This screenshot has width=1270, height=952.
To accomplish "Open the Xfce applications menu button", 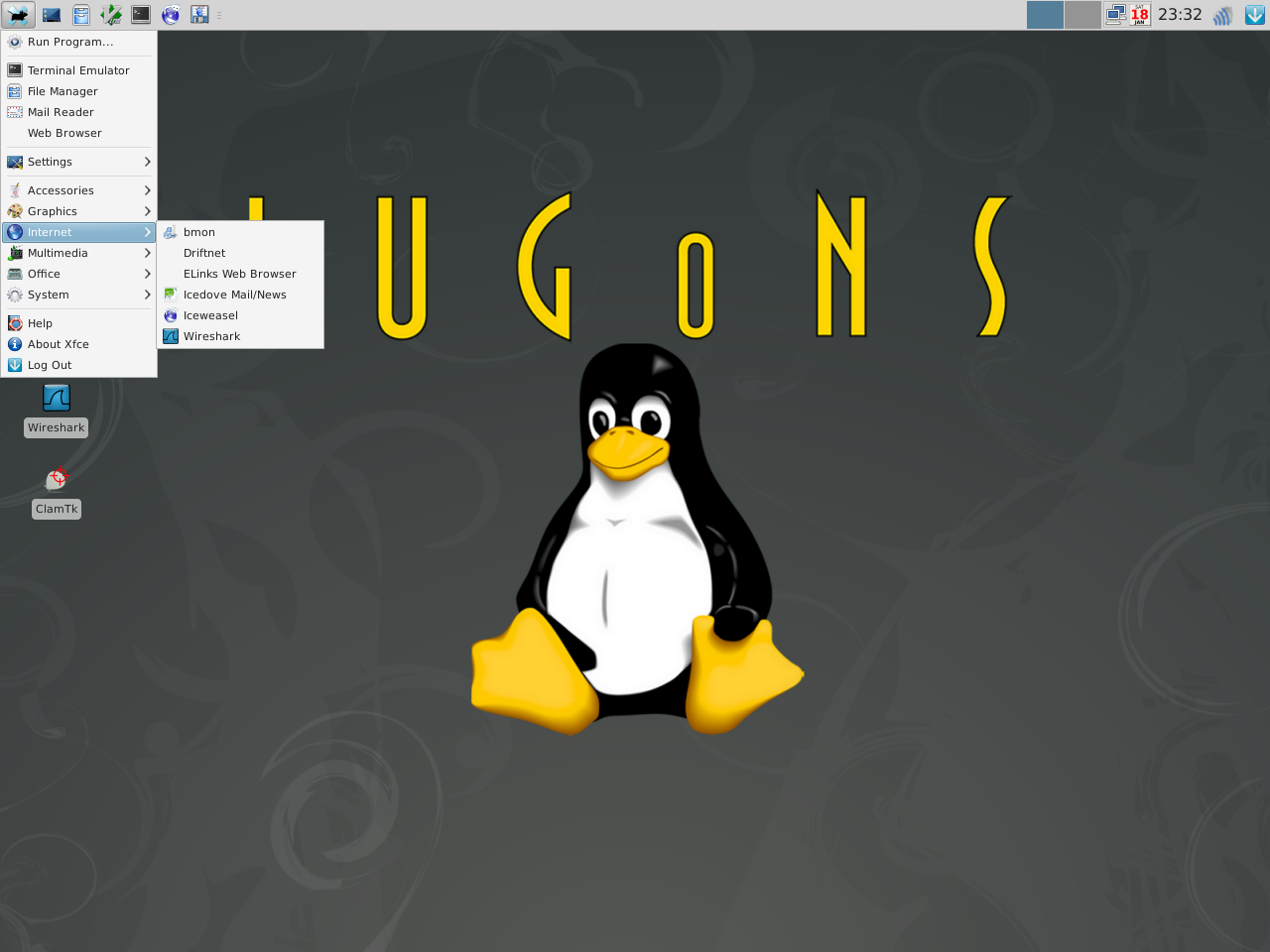I will click(18, 15).
